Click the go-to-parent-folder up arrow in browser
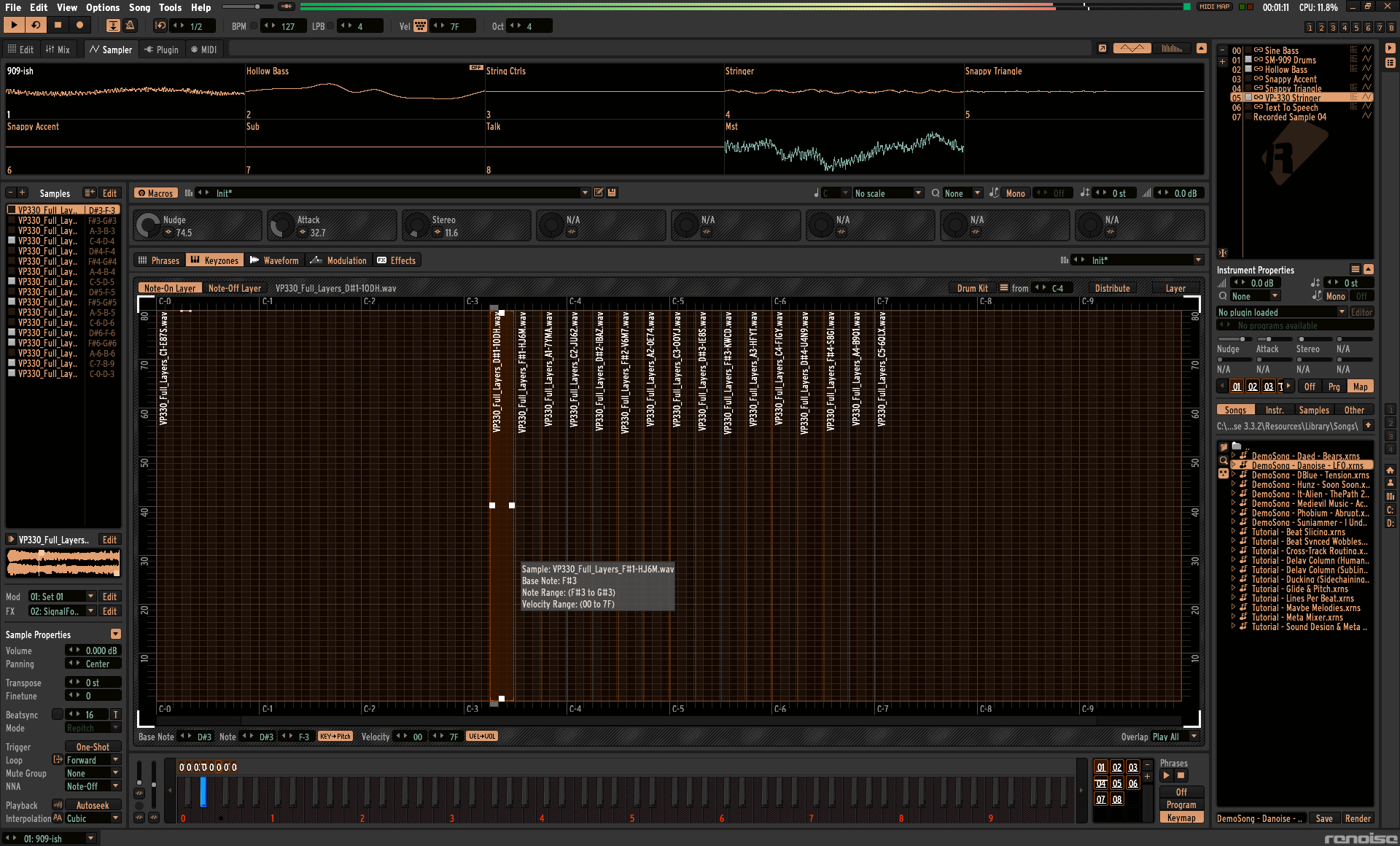Screen dimensions: 1400x846 click(1368, 426)
